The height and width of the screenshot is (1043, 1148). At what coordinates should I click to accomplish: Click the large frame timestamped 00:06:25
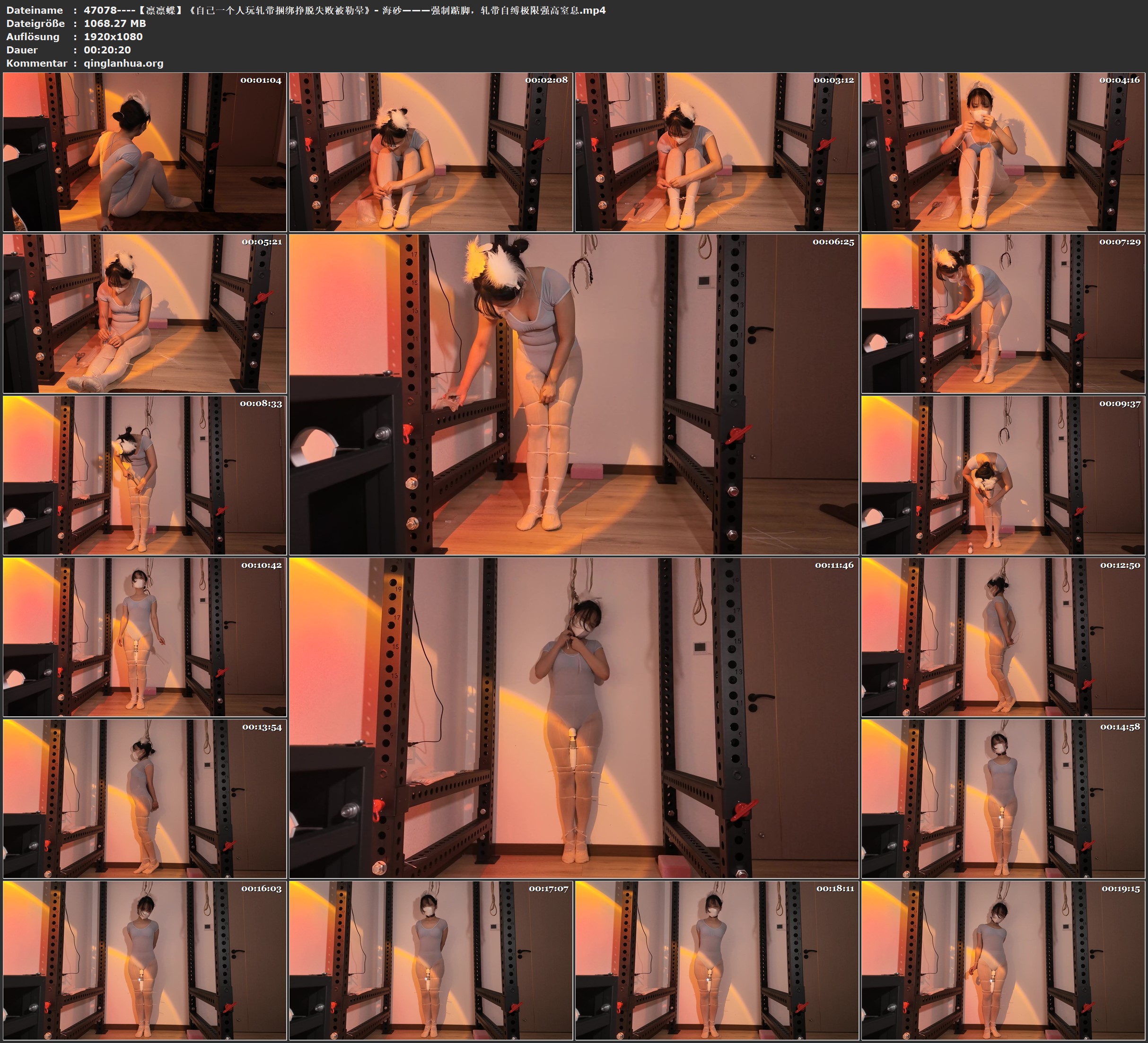573,394
